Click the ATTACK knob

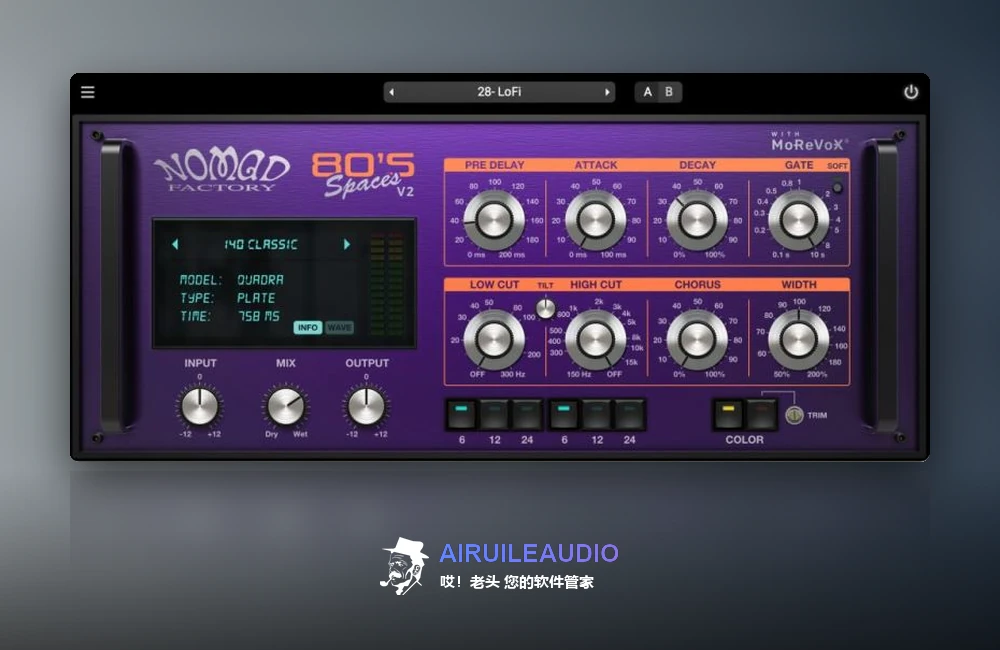click(x=596, y=221)
